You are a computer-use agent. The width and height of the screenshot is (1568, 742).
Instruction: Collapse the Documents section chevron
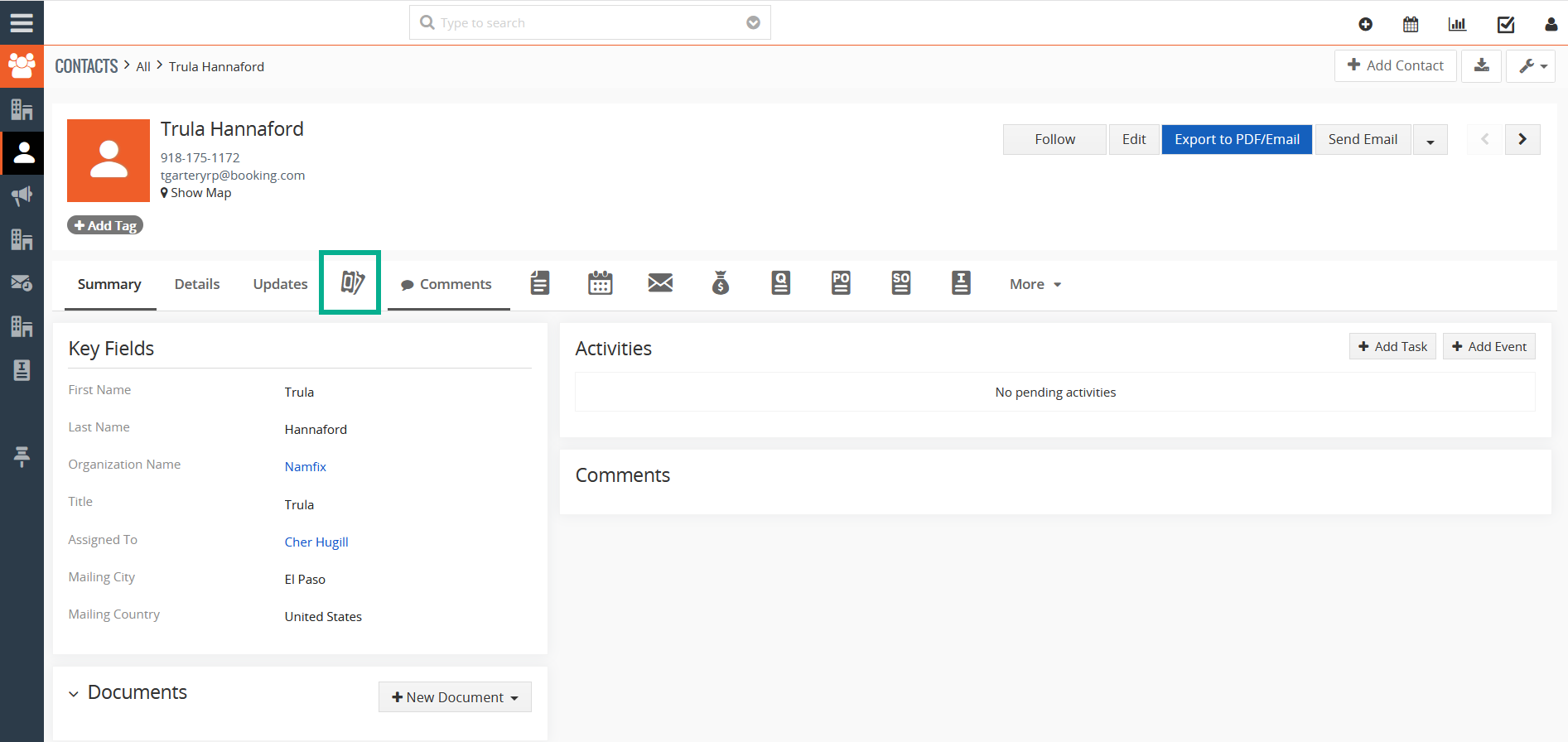coord(74,694)
